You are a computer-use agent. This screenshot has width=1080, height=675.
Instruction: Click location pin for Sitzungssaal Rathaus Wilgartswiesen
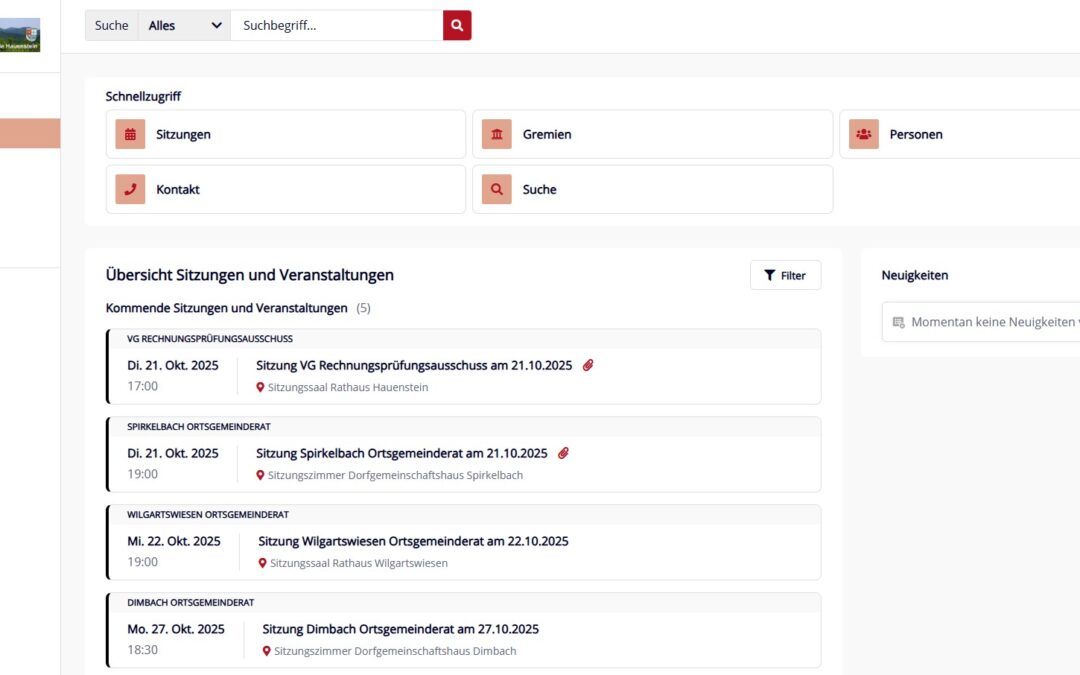point(263,563)
